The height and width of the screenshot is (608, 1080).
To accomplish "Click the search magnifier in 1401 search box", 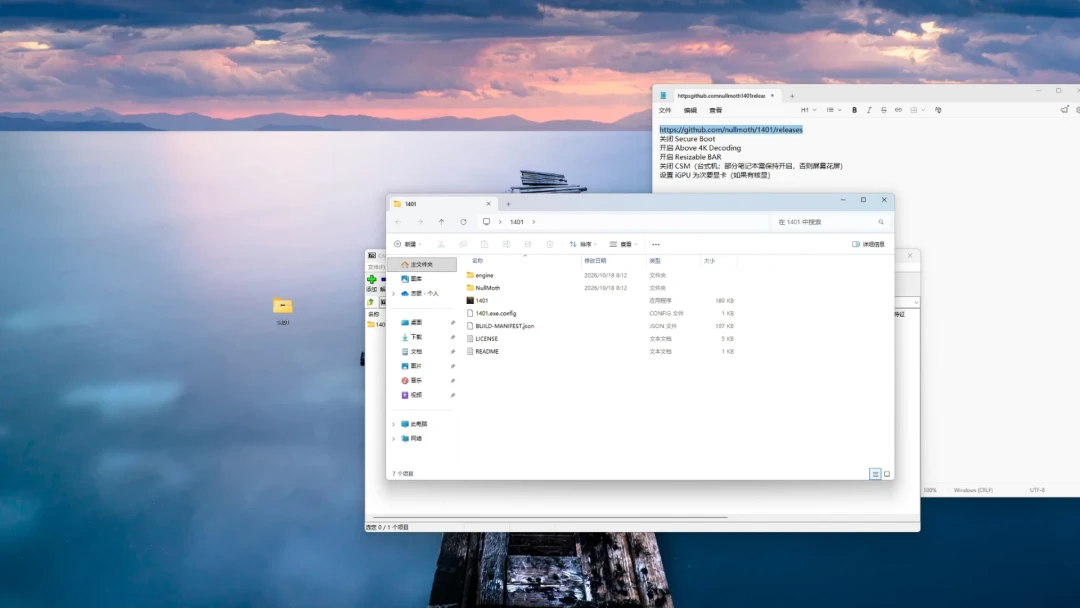I will [x=880, y=222].
